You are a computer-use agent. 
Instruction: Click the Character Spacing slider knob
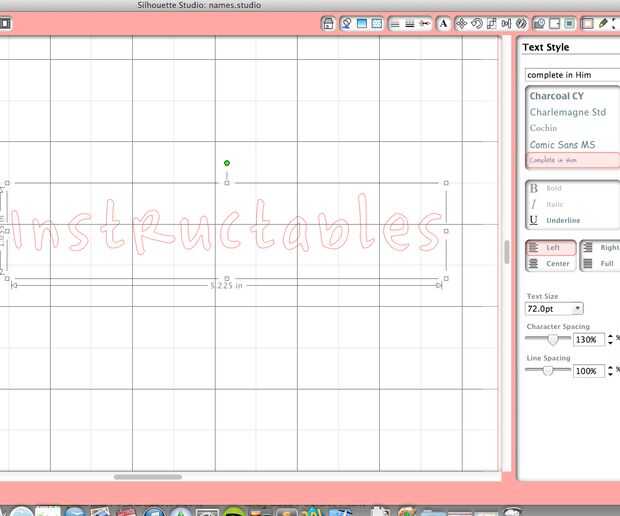553,339
